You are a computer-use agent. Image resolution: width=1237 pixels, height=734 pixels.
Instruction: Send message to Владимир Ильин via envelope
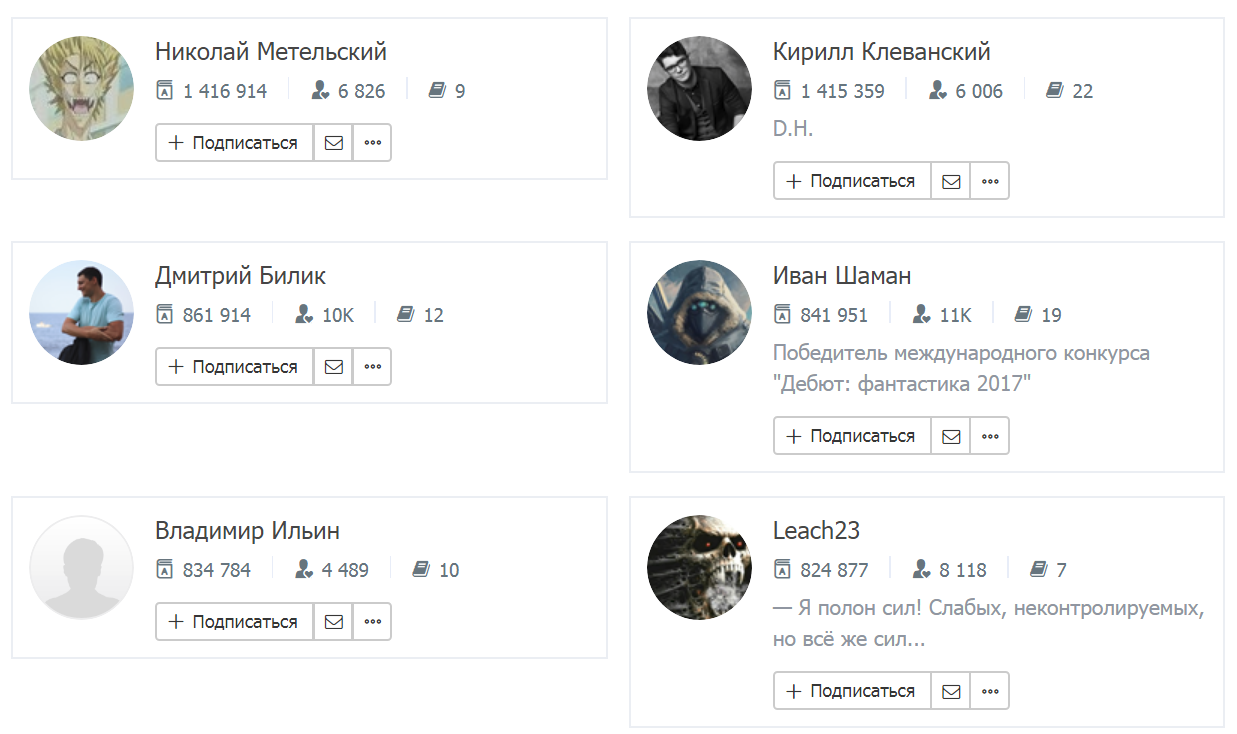[333, 622]
